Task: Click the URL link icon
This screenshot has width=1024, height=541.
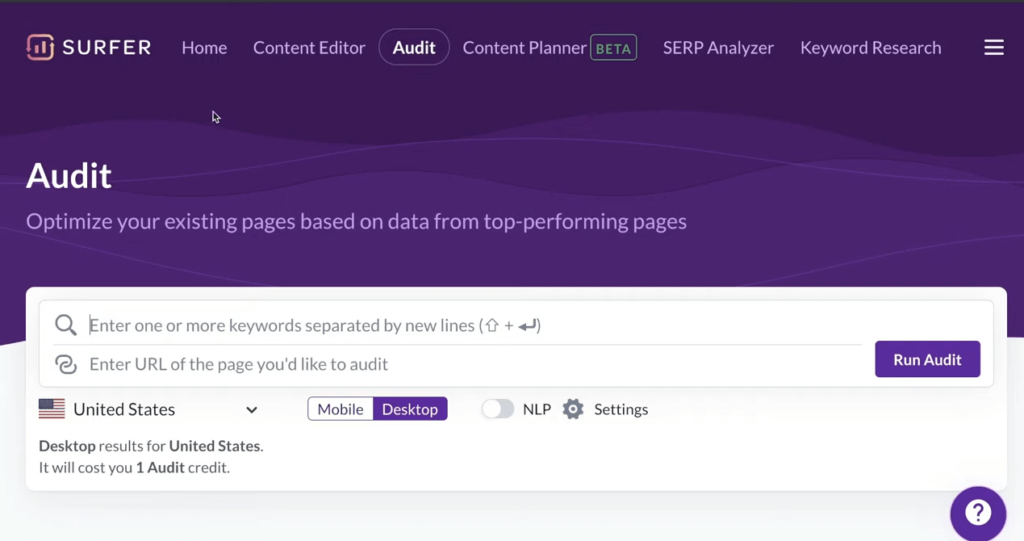Action: (66, 364)
